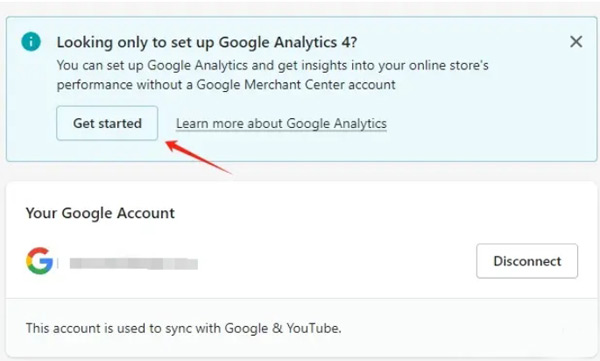Viewport: 600px width, 361px height.
Task: Click the teal info icon in banner
Action: point(31,41)
